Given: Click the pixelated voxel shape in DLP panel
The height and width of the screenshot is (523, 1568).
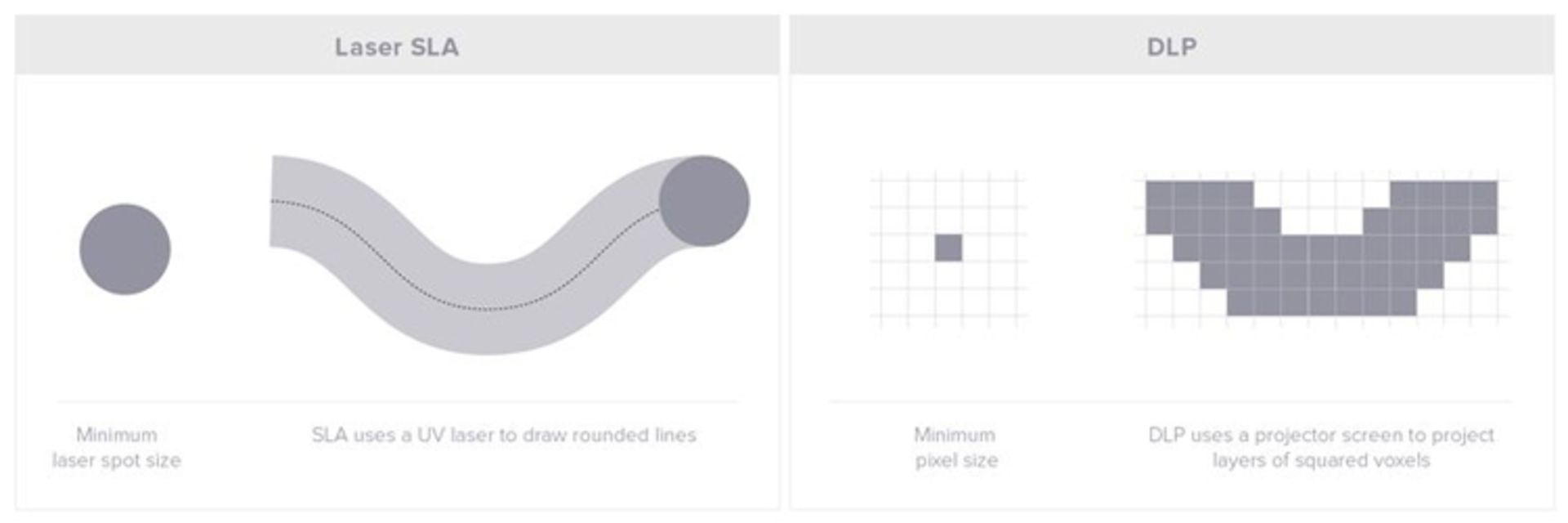Looking at the screenshot, I should tap(1321, 248).
